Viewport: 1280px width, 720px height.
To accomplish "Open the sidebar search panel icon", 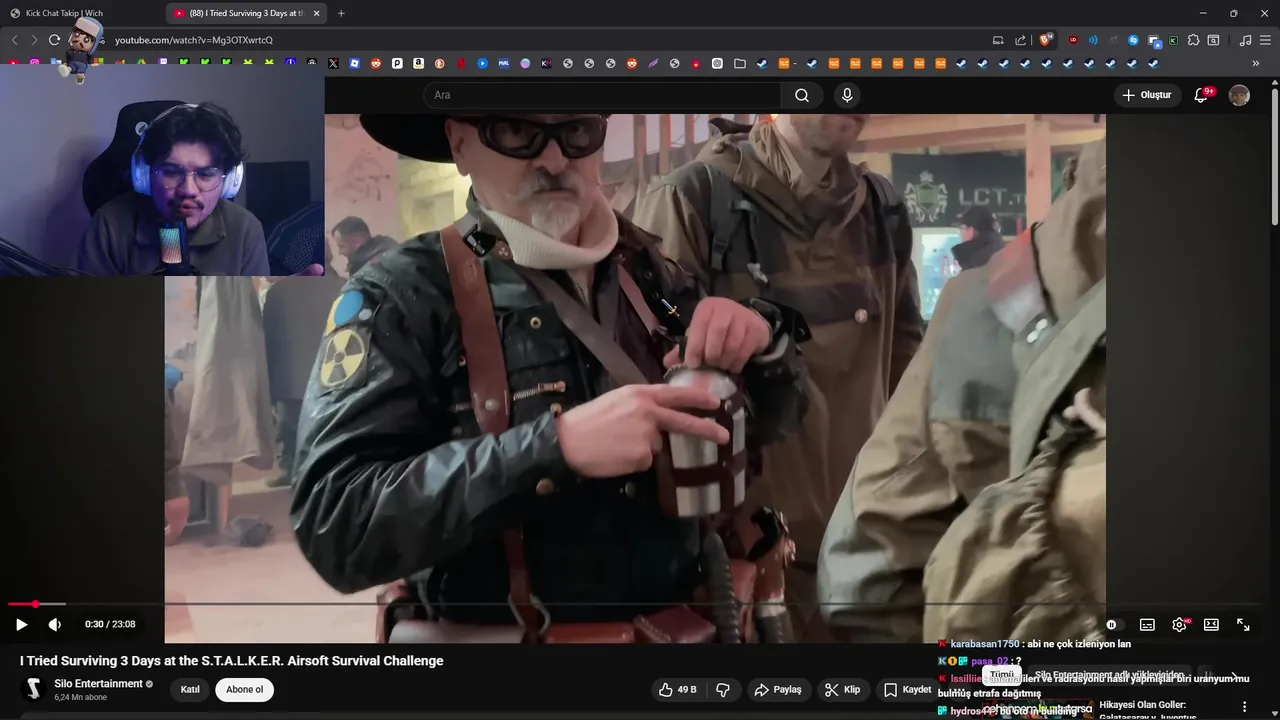I will (1213, 40).
